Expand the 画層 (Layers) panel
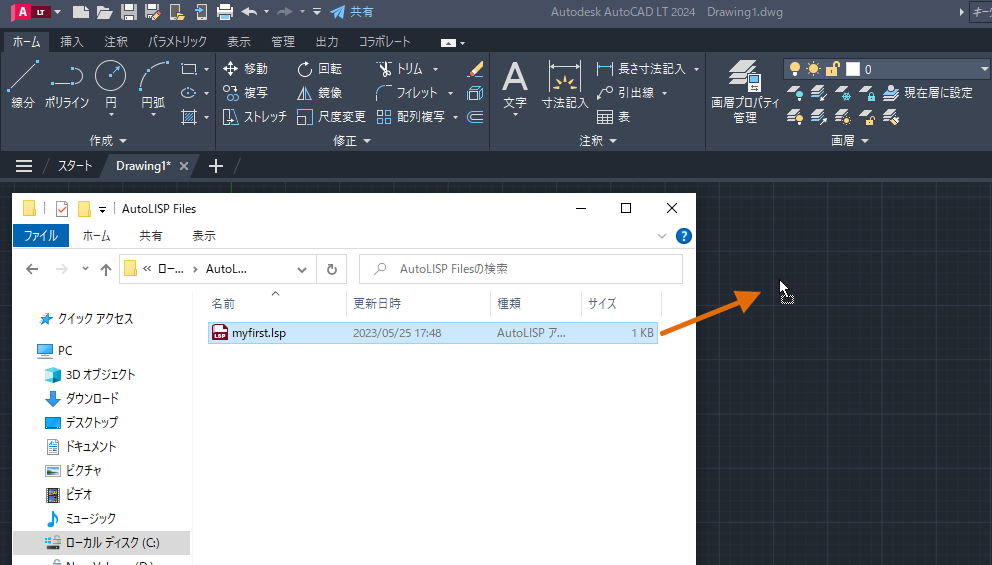The image size is (992, 565). 850,140
